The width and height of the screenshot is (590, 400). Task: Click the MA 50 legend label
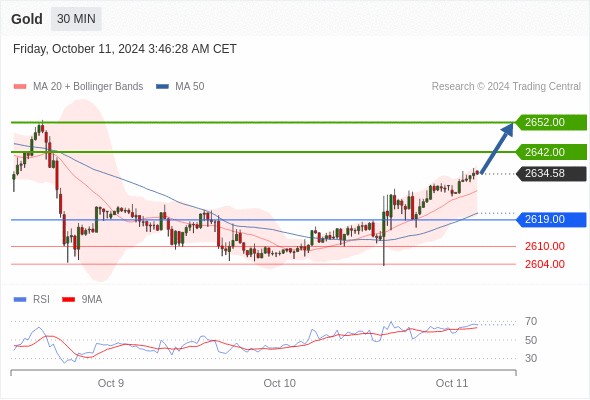(190, 87)
